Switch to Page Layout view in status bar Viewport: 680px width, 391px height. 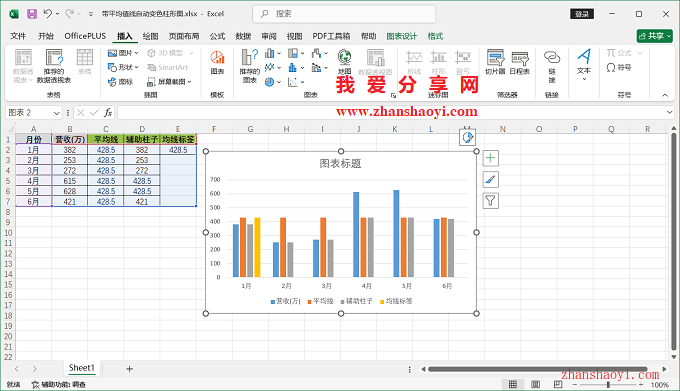point(536,384)
